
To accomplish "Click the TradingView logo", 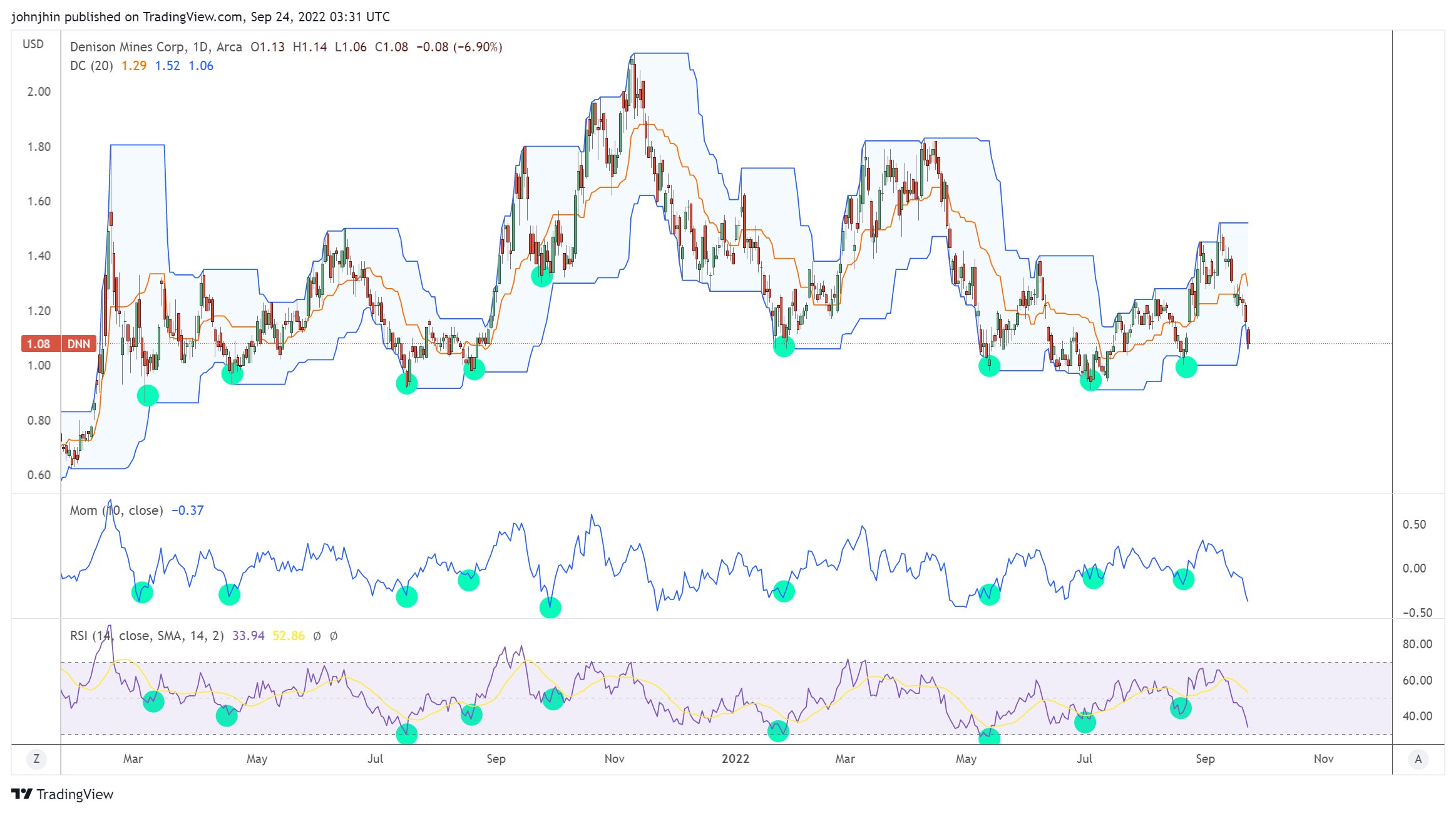I will coord(63,794).
